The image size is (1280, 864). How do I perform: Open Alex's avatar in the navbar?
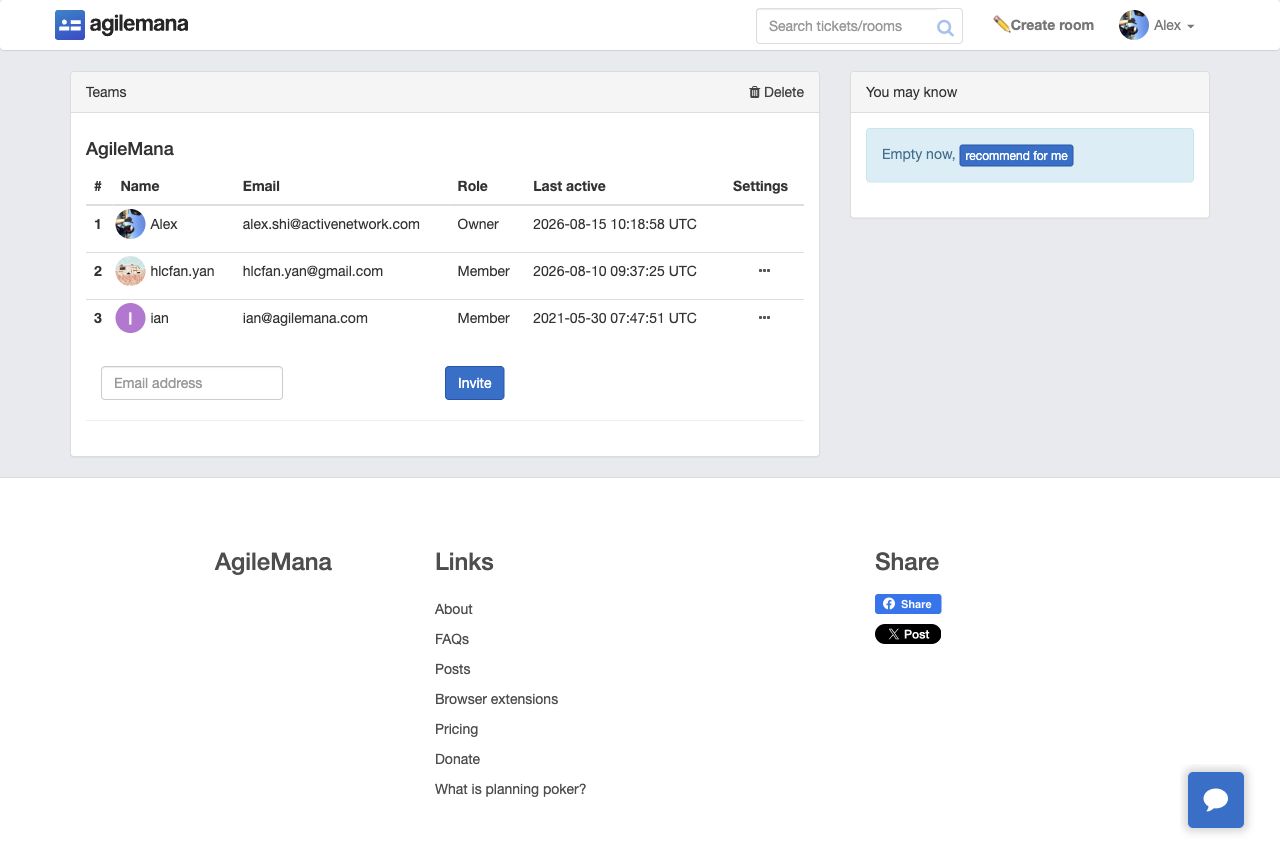pos(1134,25)
